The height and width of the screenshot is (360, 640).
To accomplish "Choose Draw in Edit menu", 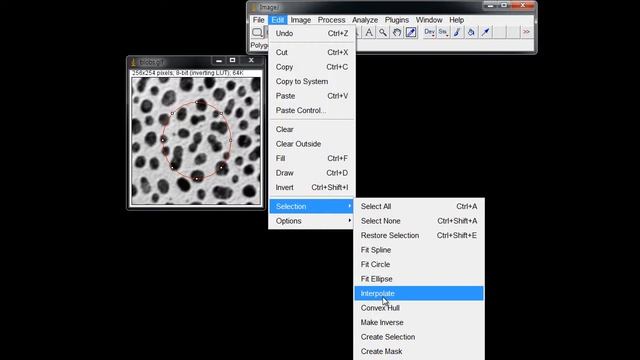I will 311,173.
